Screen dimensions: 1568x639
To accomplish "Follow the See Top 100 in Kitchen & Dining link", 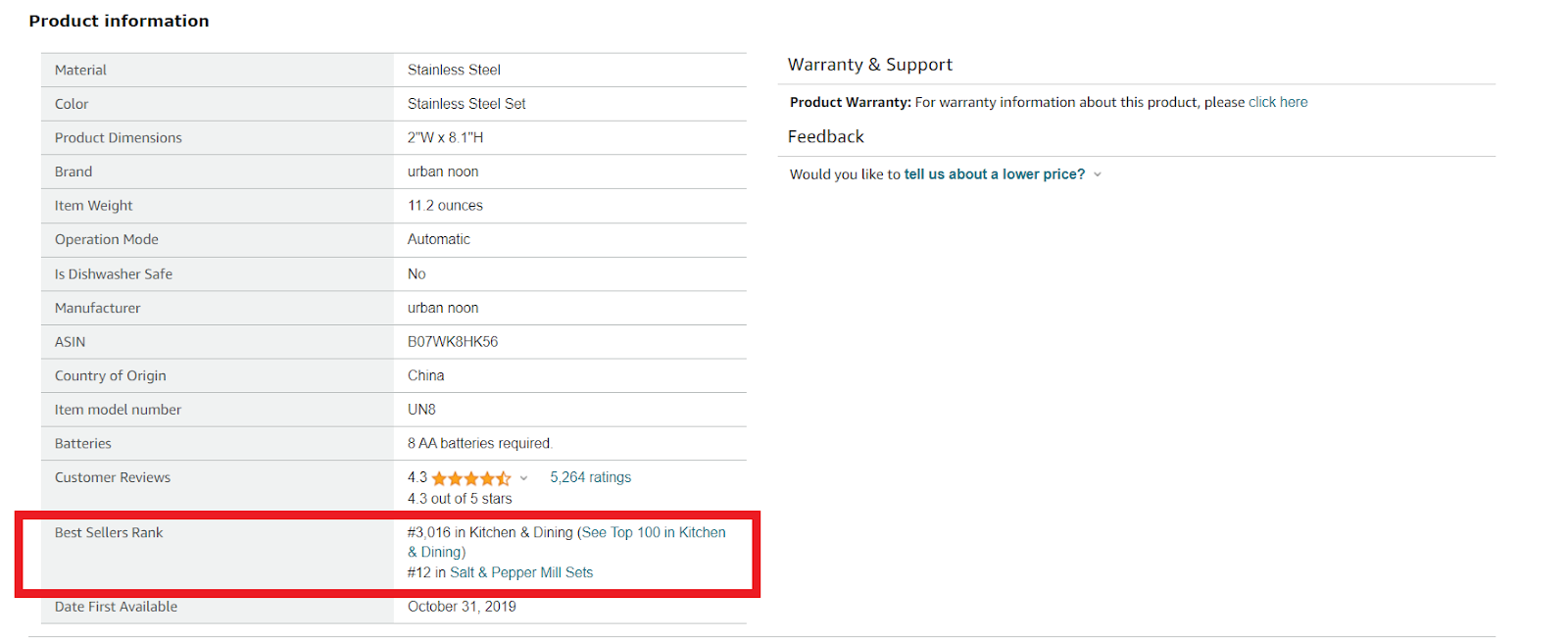I will click(x=654, y=532).
